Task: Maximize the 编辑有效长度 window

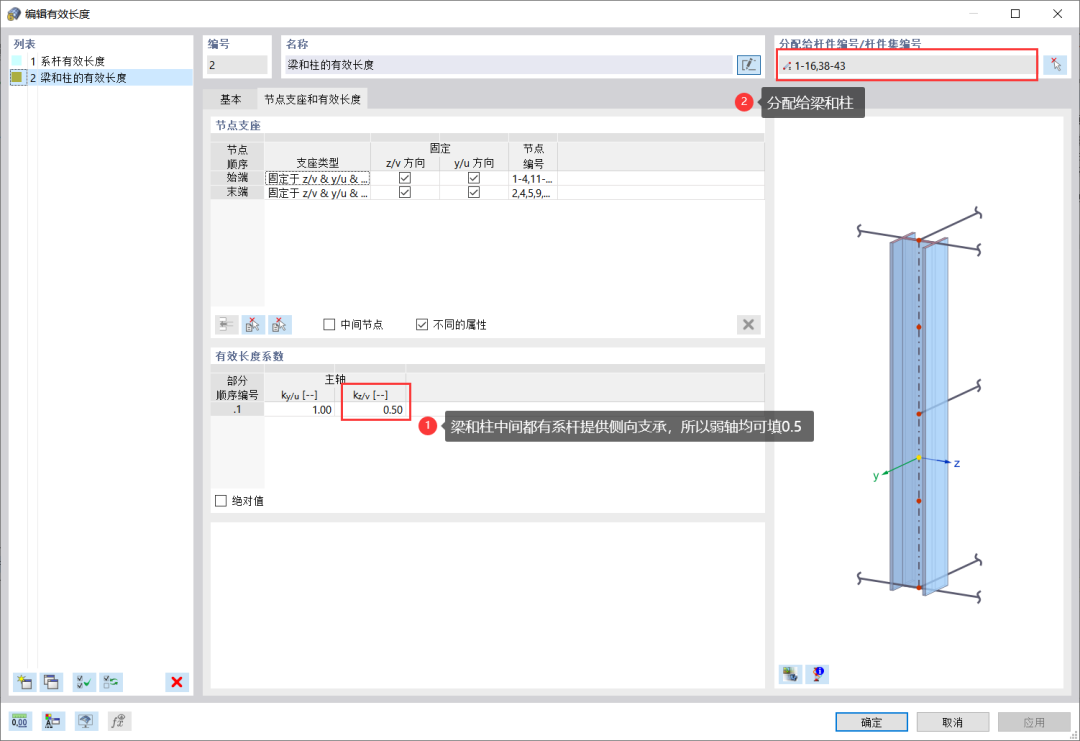Action: click(x=1015, y=14)
